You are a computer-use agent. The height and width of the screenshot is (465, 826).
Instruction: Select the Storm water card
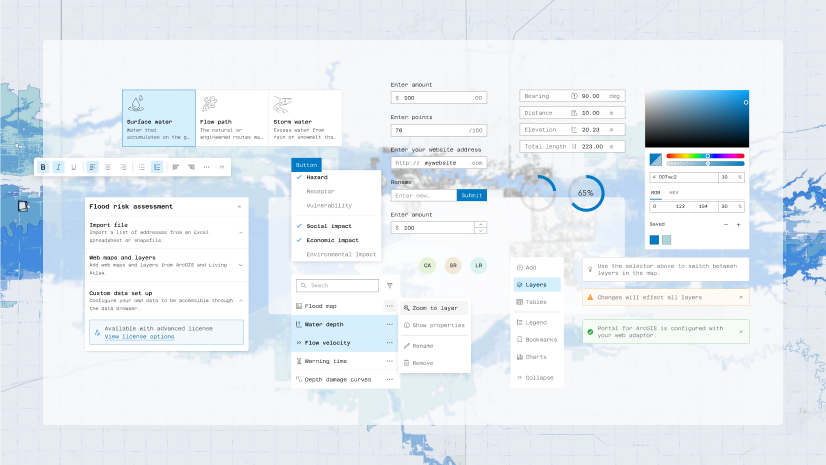[x=306, y=117]
